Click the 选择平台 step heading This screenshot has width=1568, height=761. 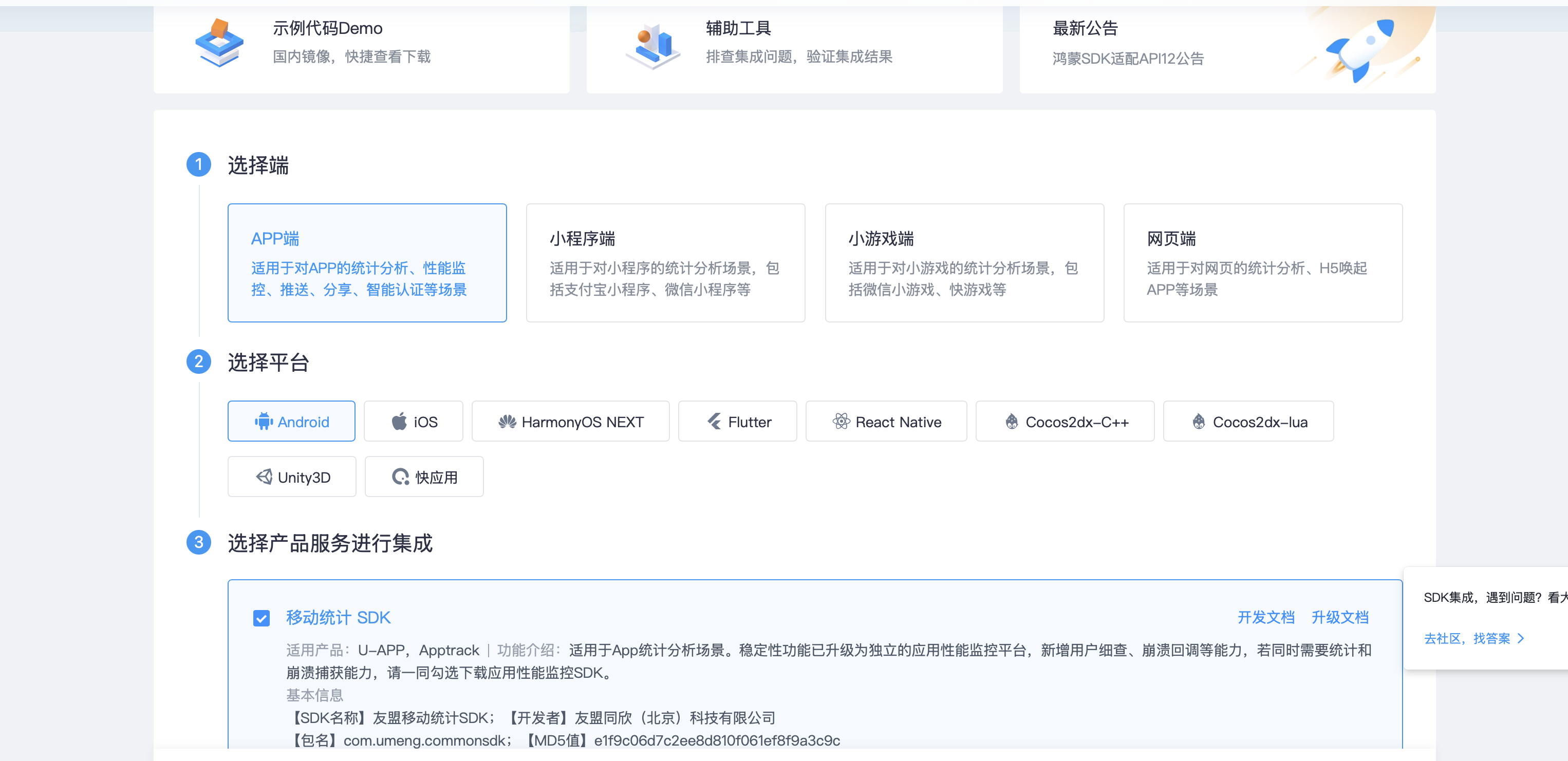click(268, 363)
